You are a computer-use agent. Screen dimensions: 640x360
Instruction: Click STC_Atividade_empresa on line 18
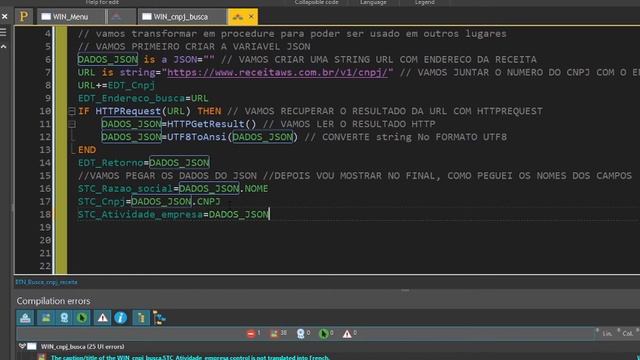140,214
